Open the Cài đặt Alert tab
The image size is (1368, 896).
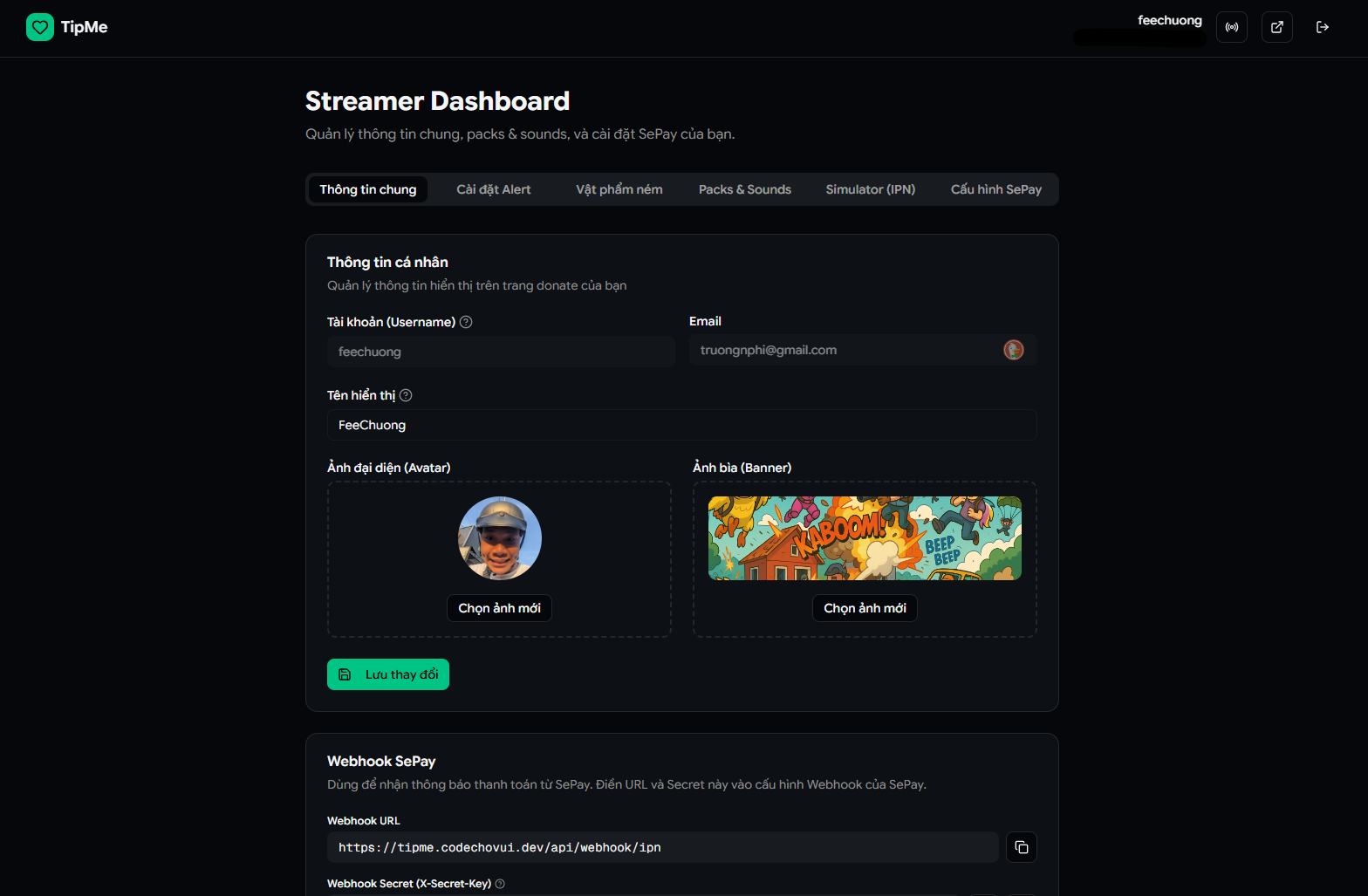click(x=494, y=189)
